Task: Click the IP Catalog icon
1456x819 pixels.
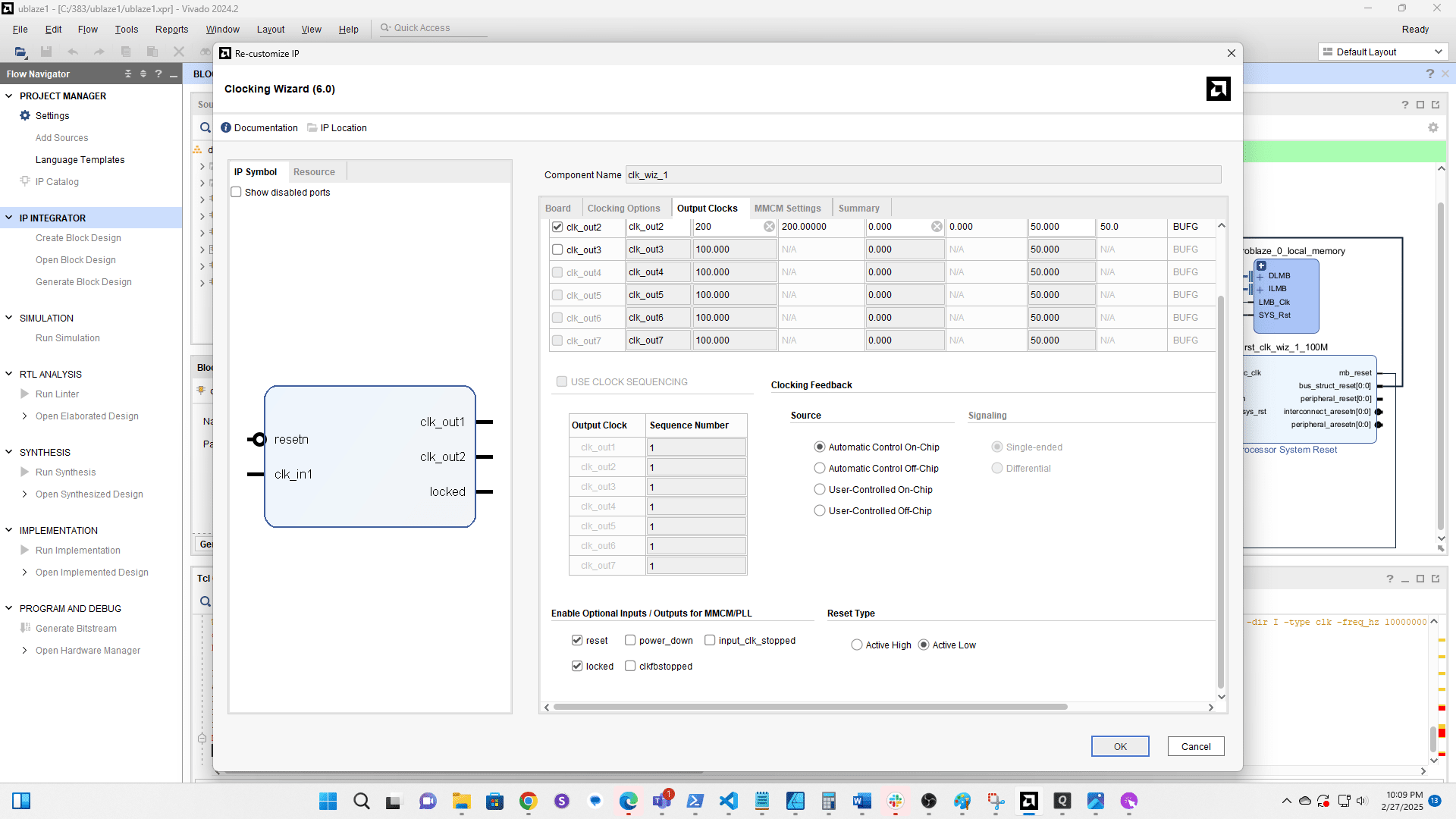Action: point(25,181)
